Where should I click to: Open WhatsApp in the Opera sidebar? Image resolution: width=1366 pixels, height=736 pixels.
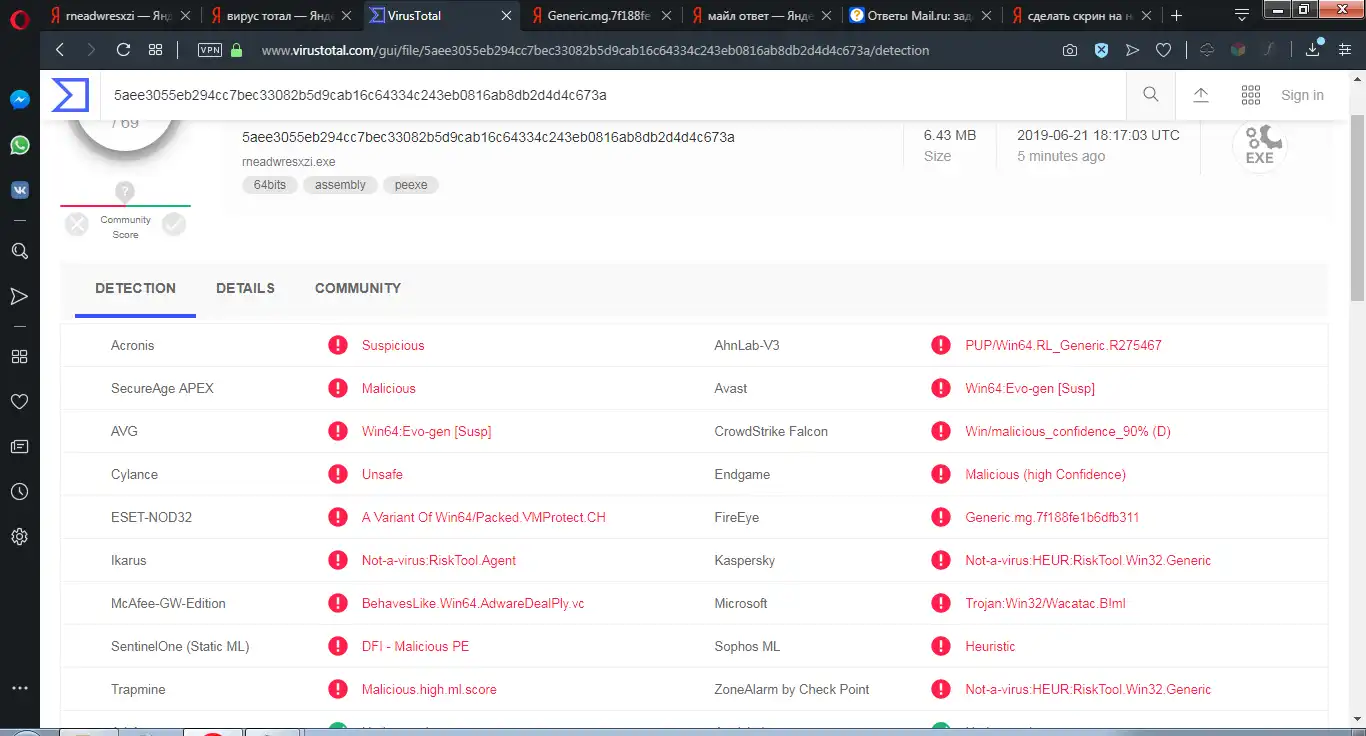[x=19, y=145]
